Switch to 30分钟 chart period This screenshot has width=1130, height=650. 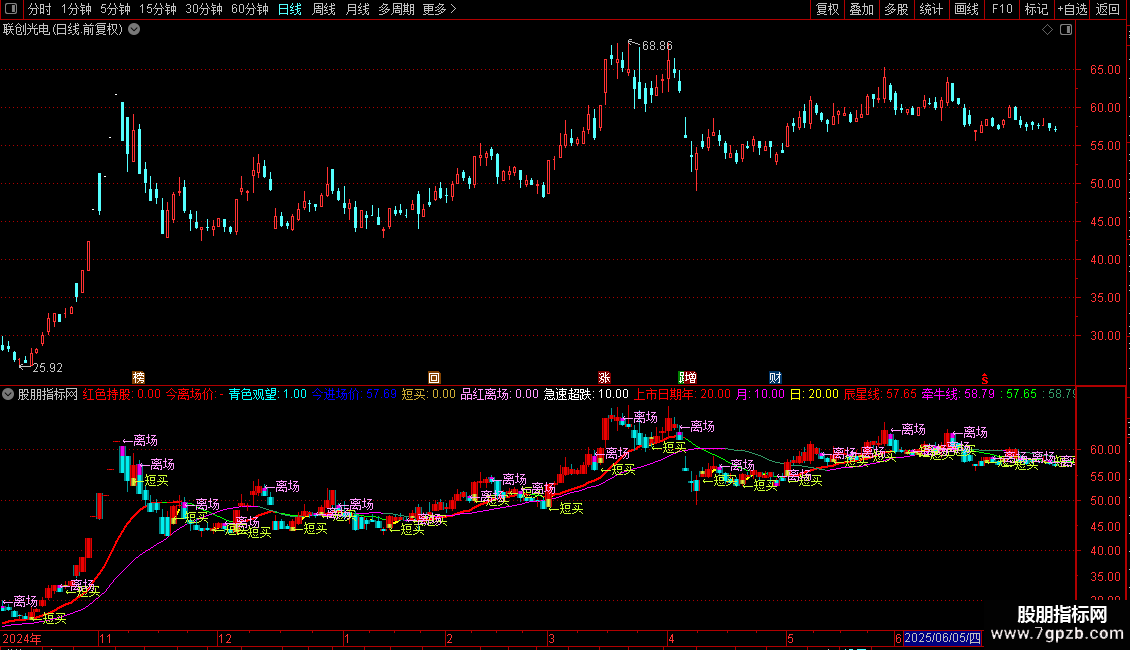click(x=204, y=9)
